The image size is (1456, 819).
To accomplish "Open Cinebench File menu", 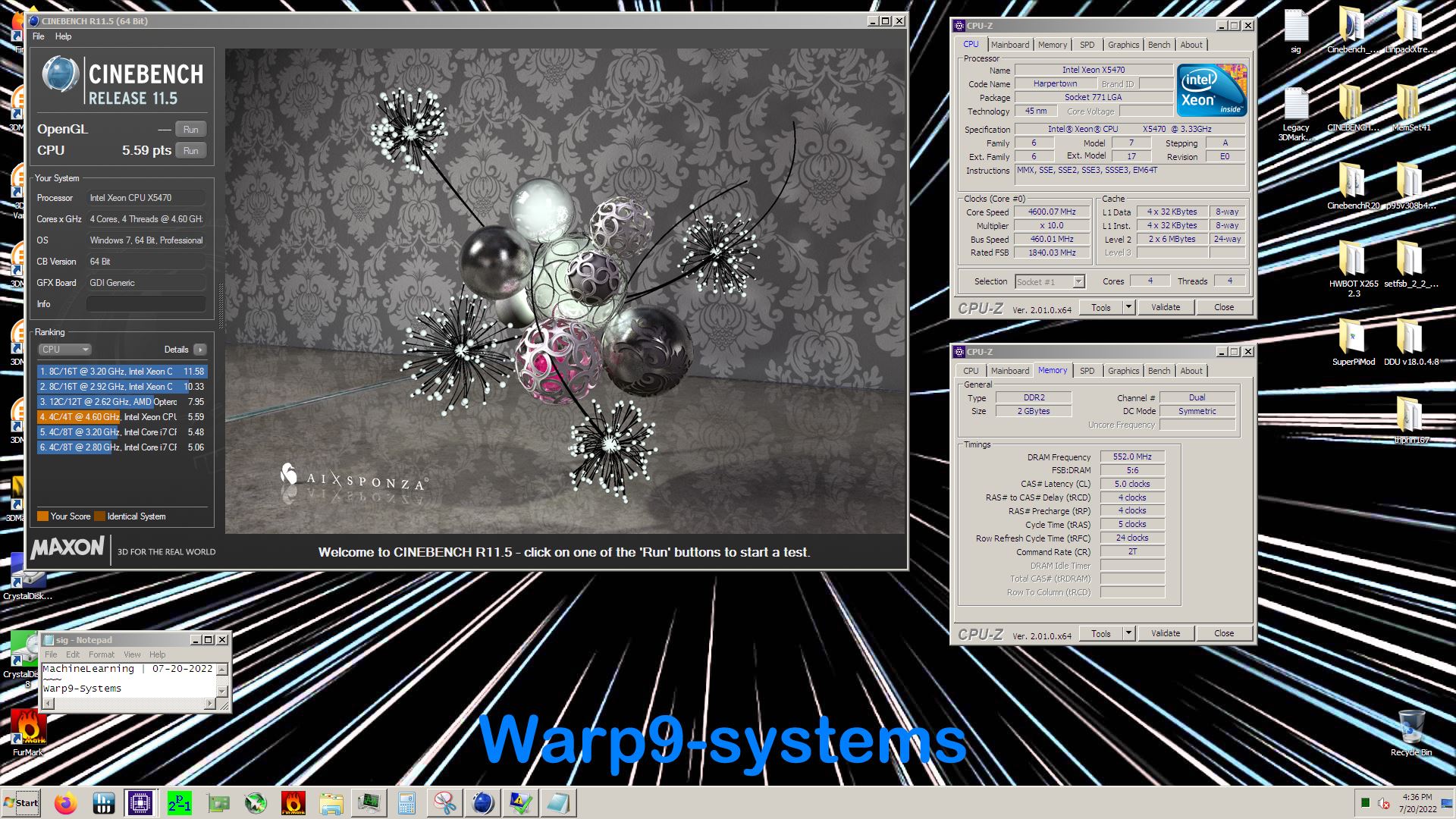I will click(39, 36).
